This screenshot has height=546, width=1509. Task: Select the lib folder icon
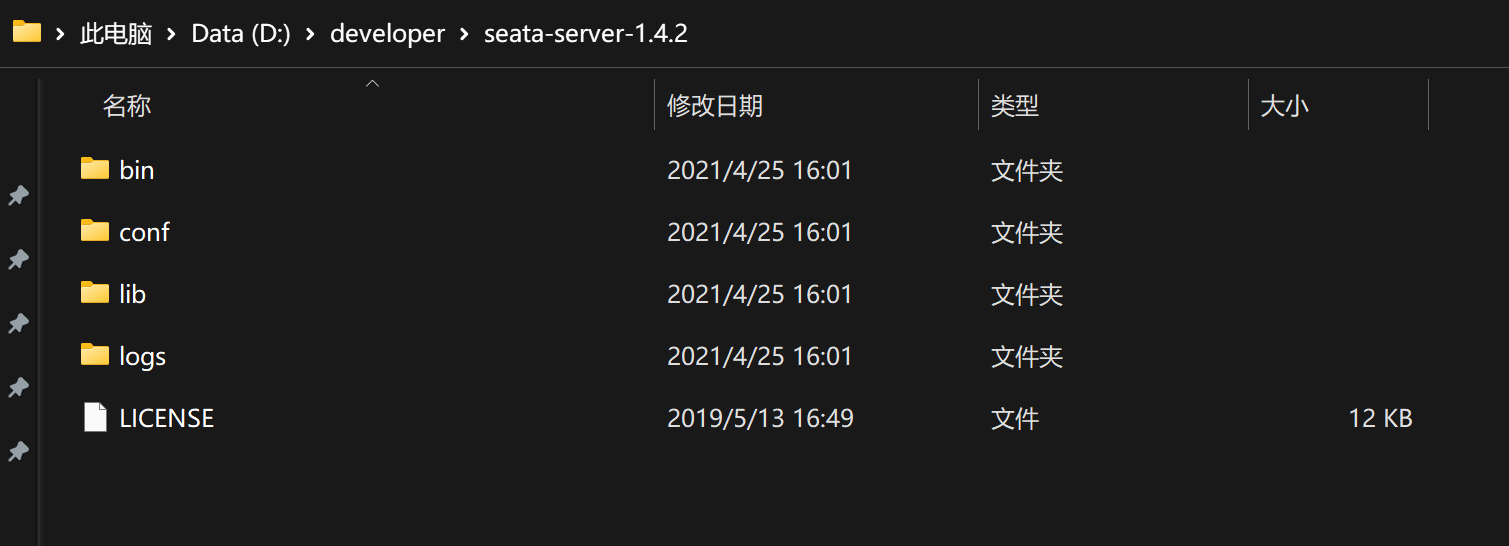tap(95, 293)
